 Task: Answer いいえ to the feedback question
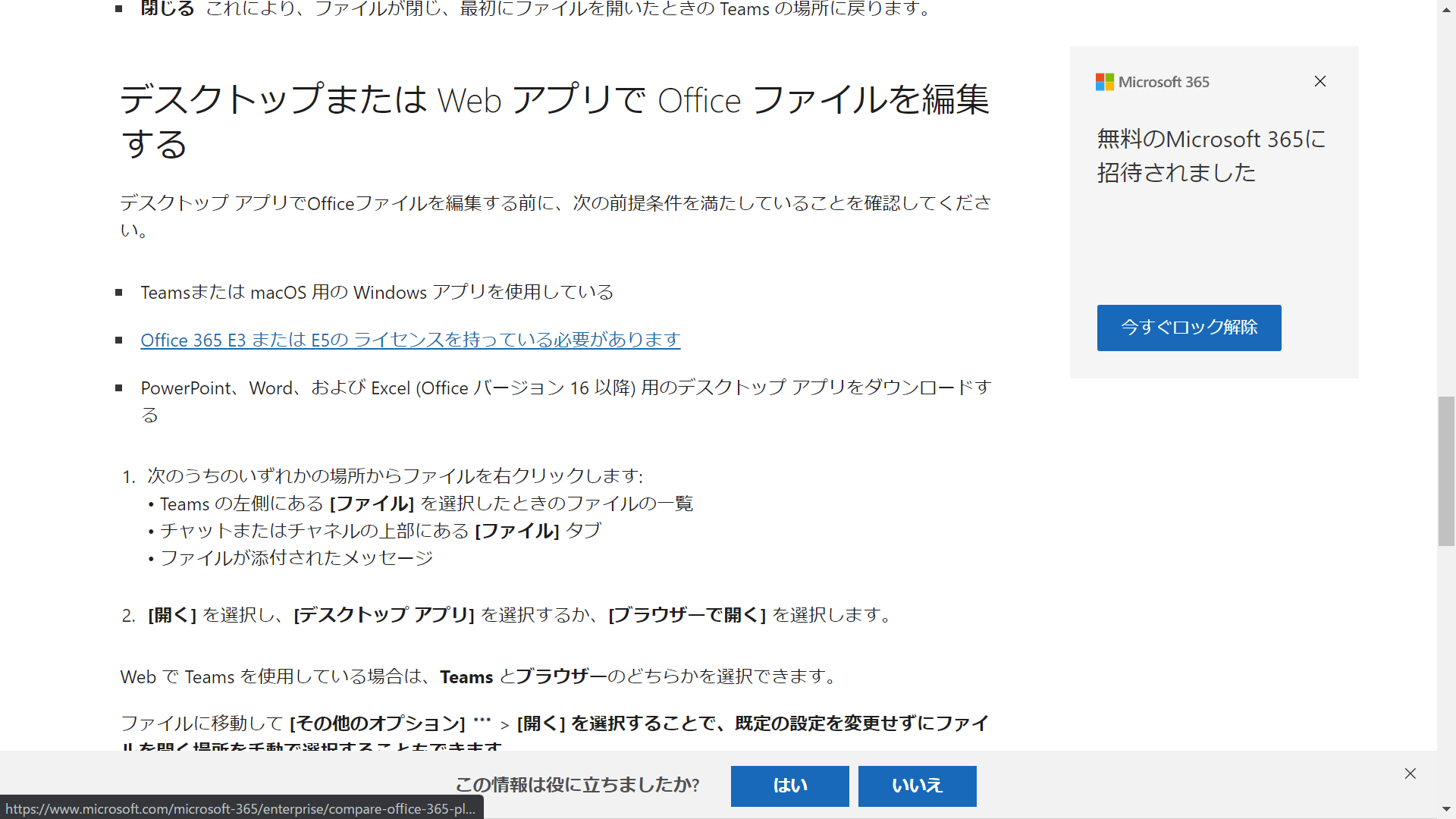pyautogui.click(x=918, y=786)
